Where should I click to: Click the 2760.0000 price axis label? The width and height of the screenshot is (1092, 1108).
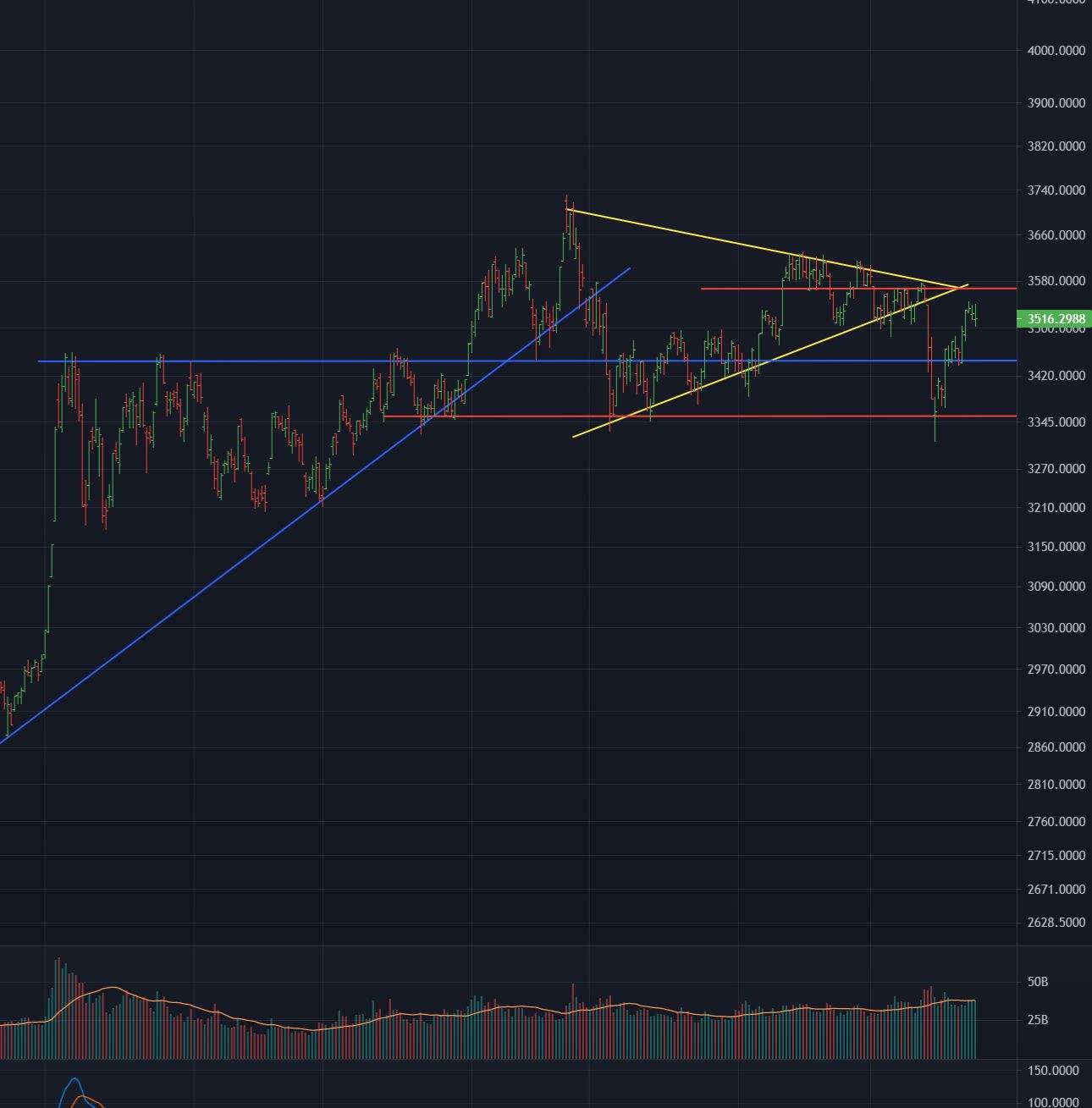pos(1056,822)
